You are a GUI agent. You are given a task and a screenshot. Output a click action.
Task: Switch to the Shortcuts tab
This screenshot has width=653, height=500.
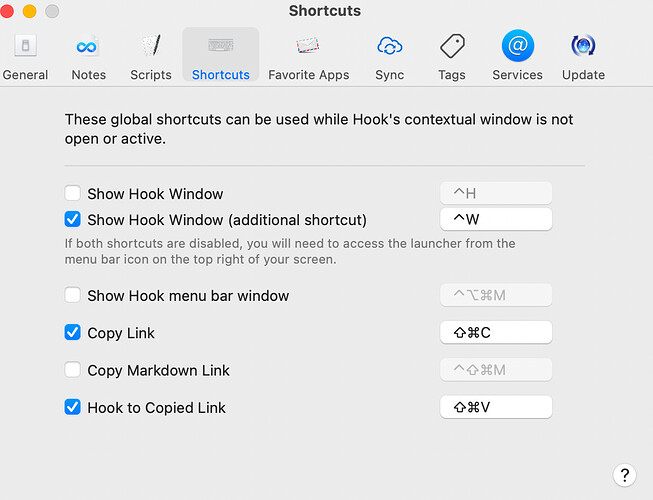tap(221, 55)
